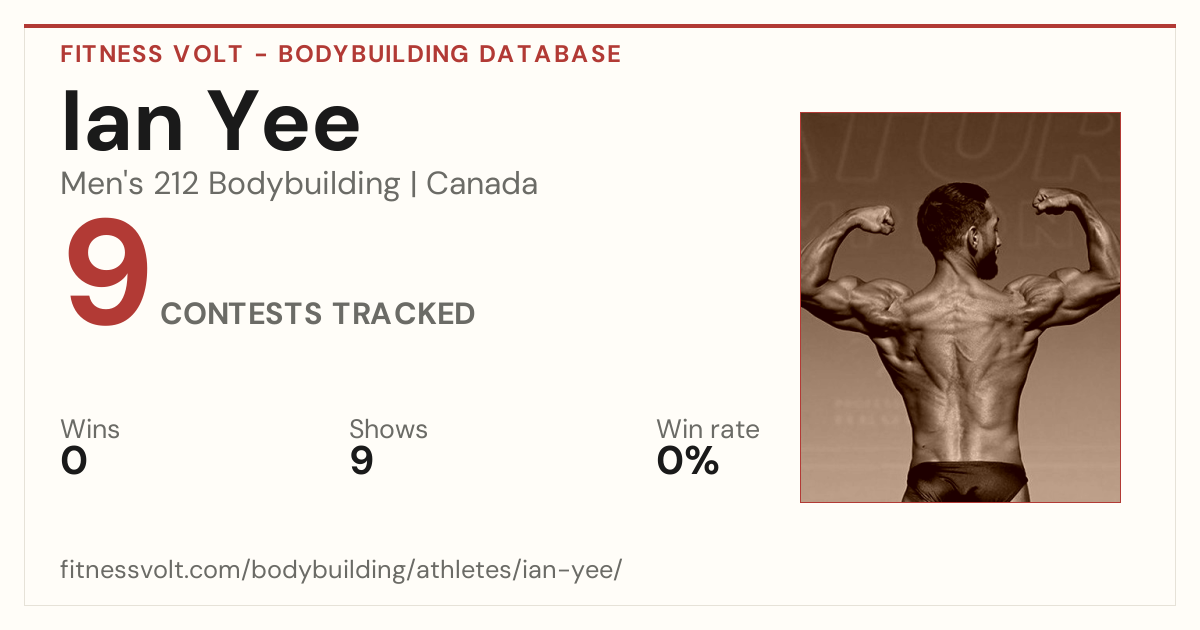The width and height of the screenshot is (1200, 630).
Task: Click the red top border line
Action: [600, 26]
